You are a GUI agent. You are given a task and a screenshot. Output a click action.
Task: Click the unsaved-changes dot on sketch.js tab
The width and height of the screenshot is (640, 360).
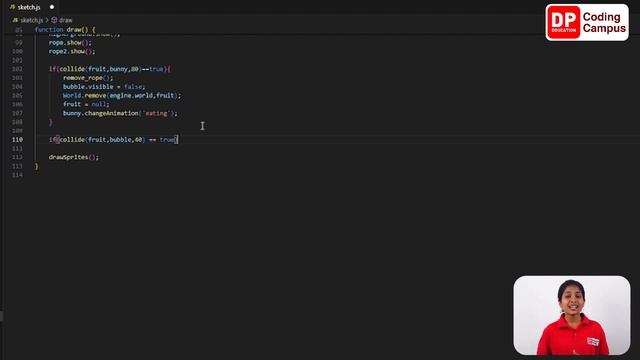52,7
